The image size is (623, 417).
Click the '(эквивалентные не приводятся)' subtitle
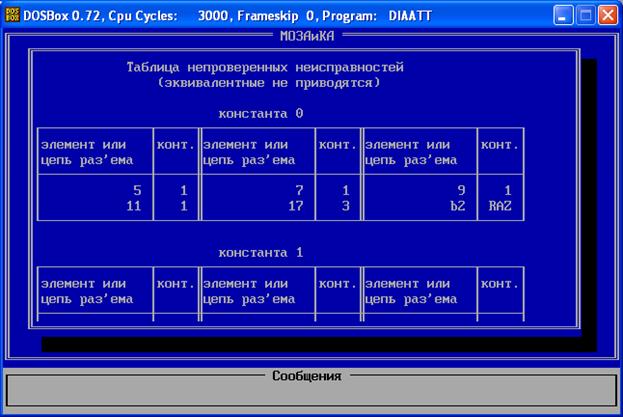point(268,82)
